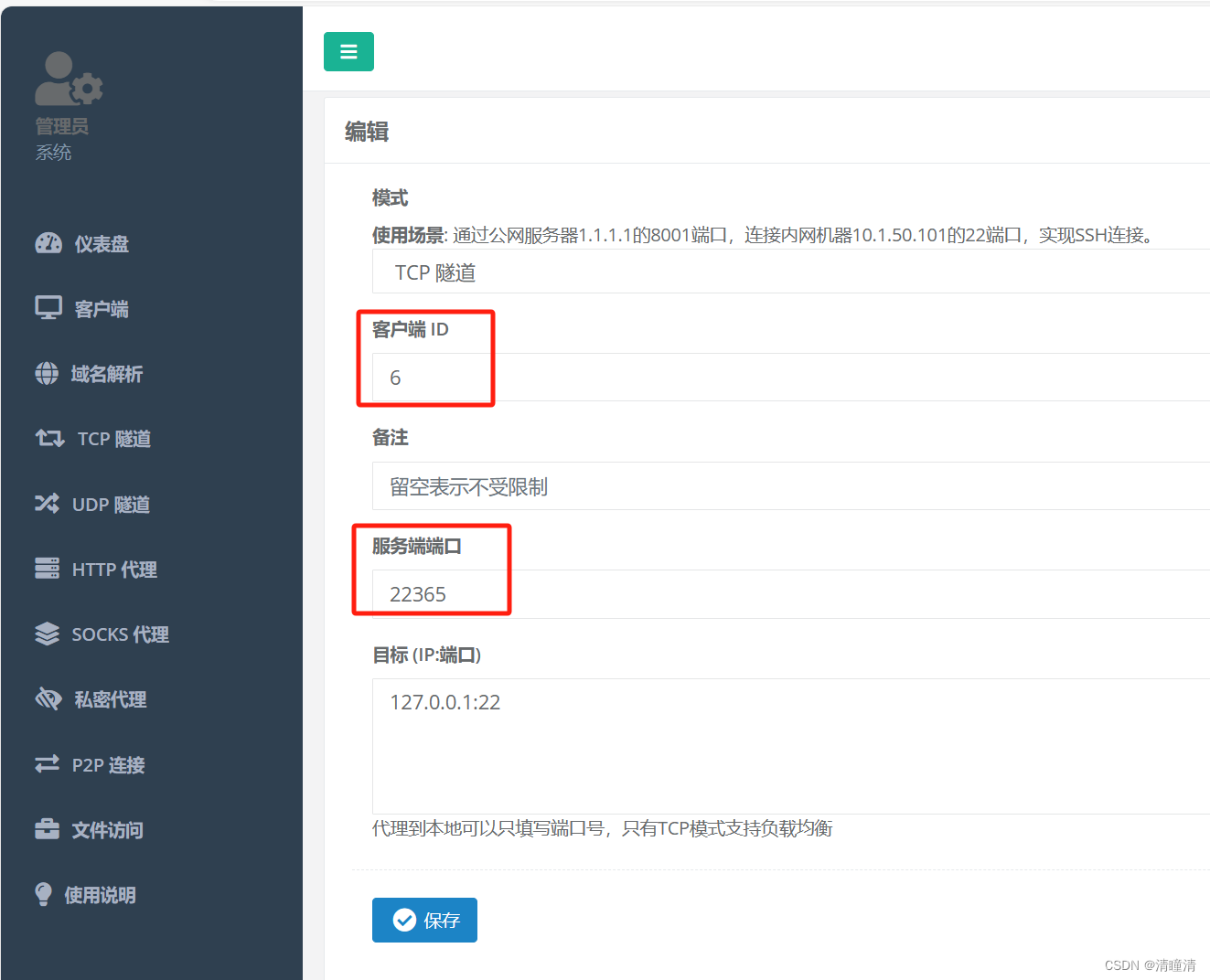Click the domain resolution globe icon
The image size is (1210, 980).
coord(47,373)
